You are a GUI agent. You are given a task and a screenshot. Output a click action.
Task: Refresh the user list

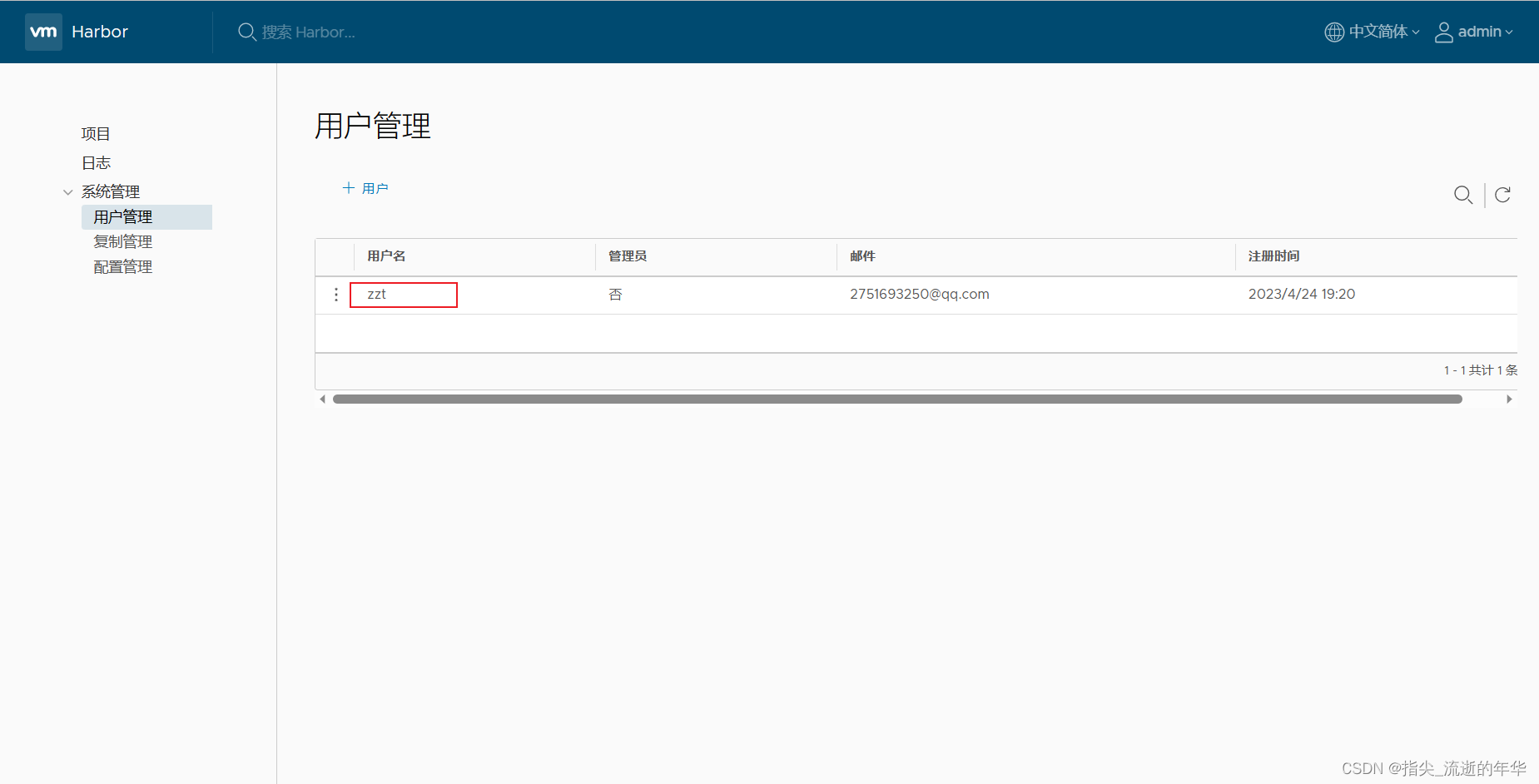[x=1502, y=195]
